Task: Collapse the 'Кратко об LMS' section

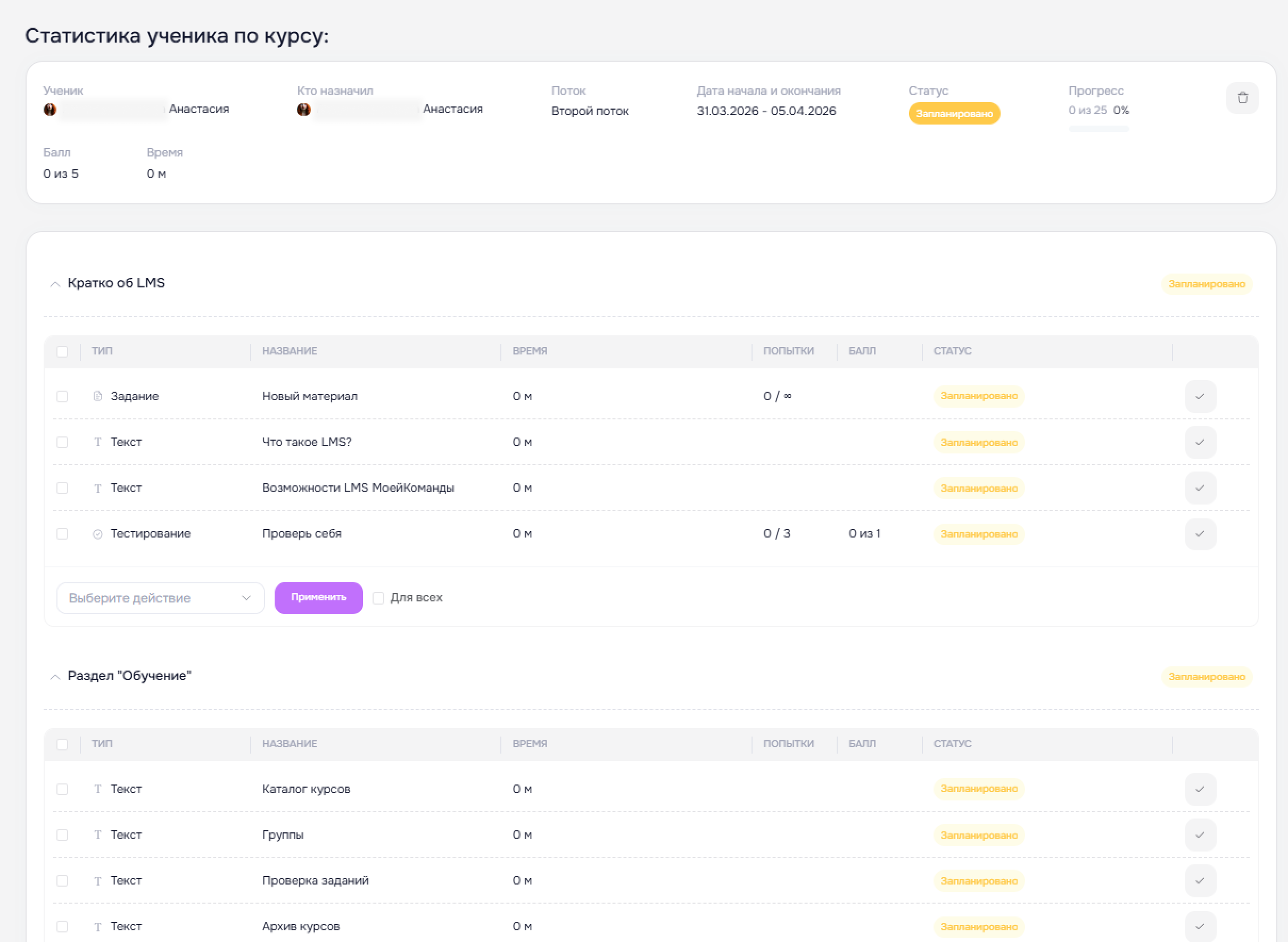Action: (x=55, y=284)
